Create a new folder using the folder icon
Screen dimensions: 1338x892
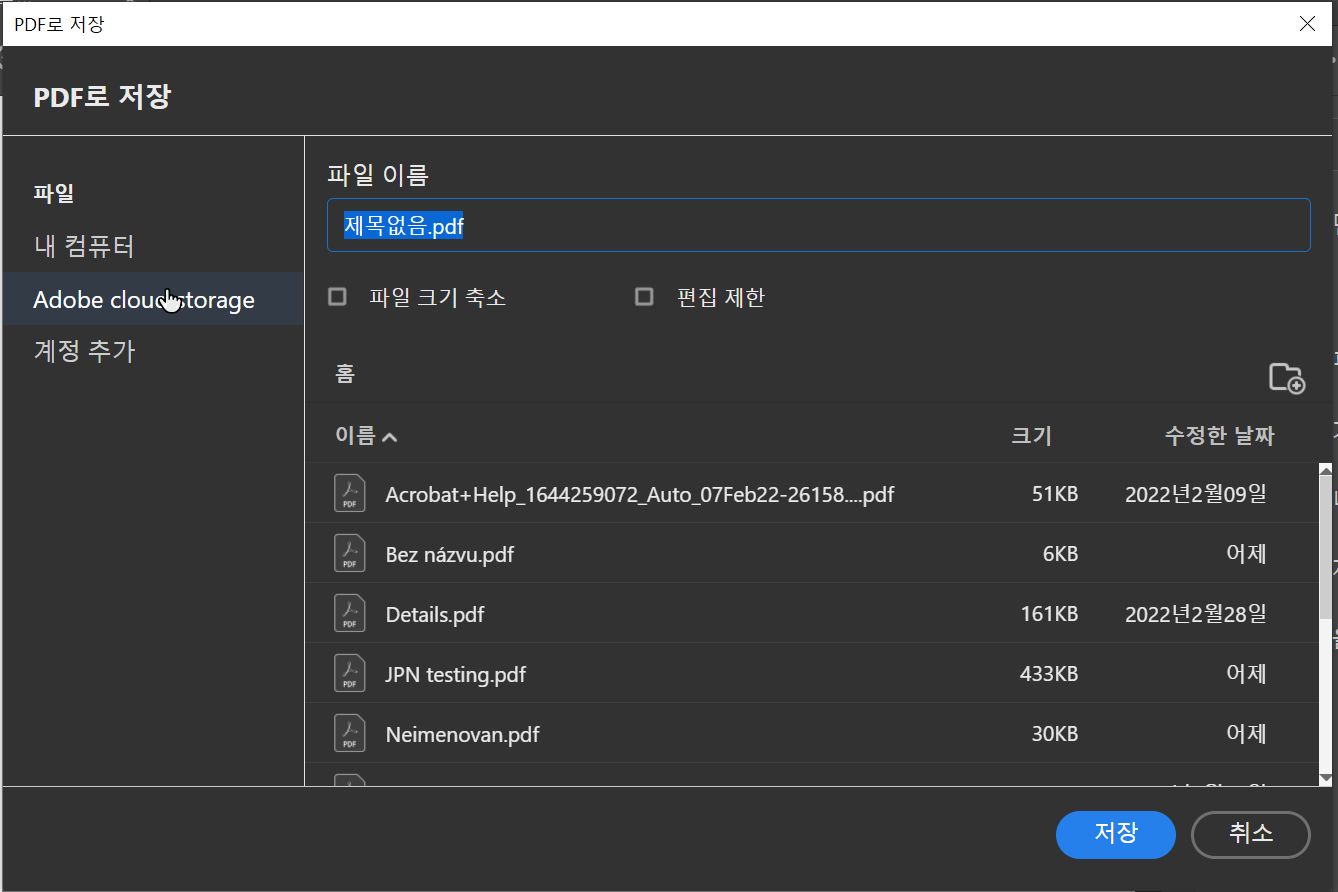pos(1288,377)
